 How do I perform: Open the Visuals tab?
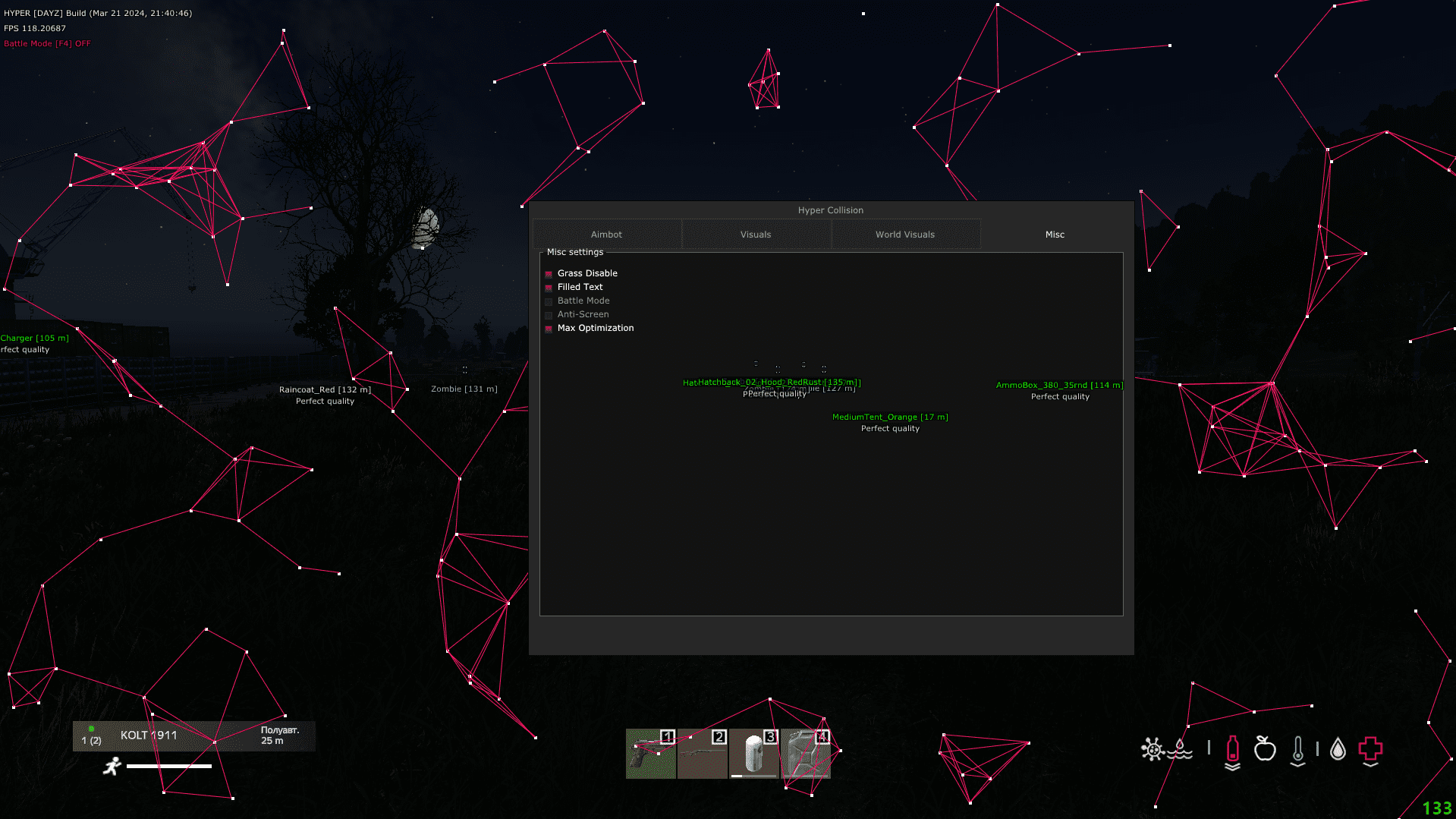pyautogui.click(x=756, y=235)
